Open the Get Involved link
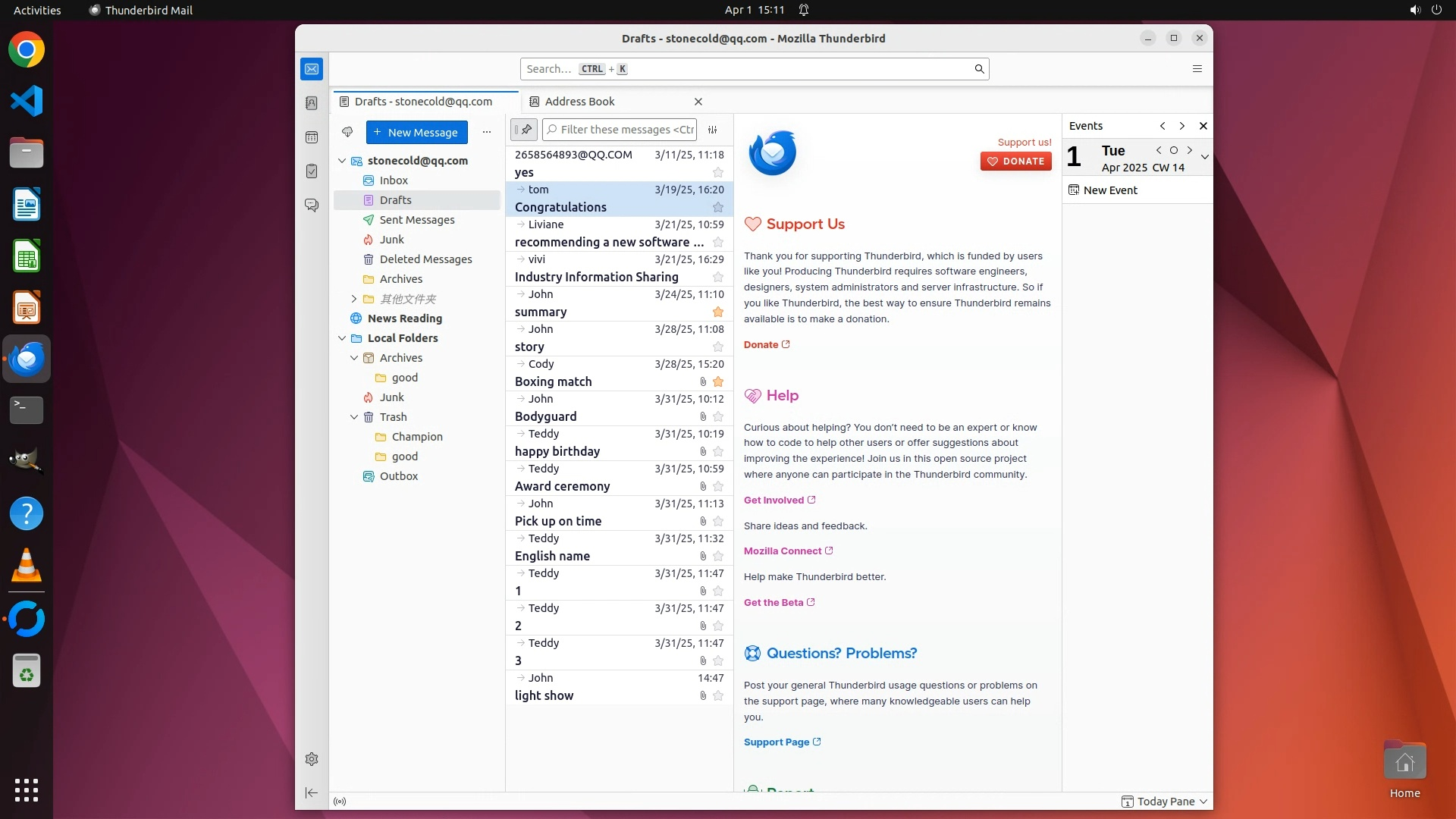1456x819 pixels. coord(773,500)
